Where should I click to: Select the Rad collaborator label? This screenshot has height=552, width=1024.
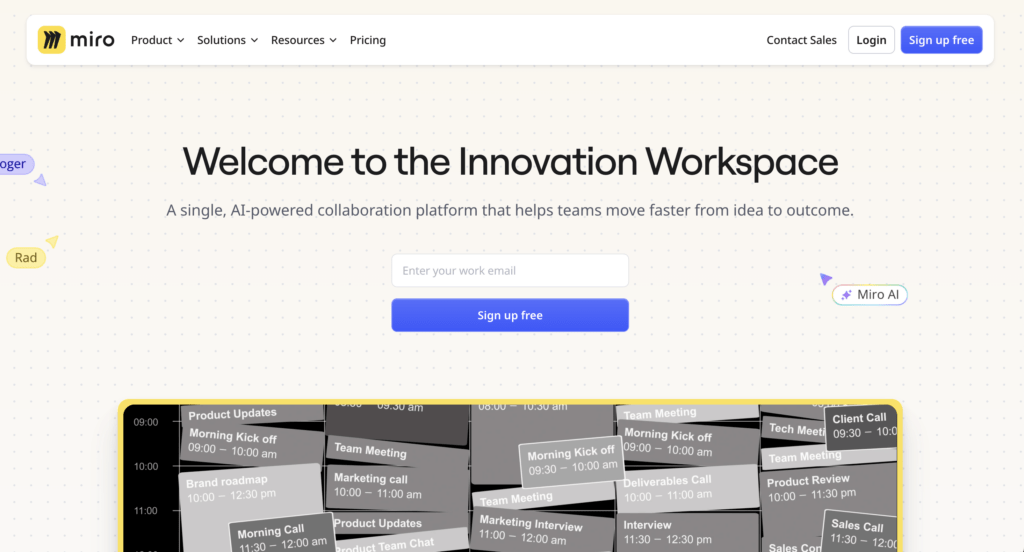(26, 258)
